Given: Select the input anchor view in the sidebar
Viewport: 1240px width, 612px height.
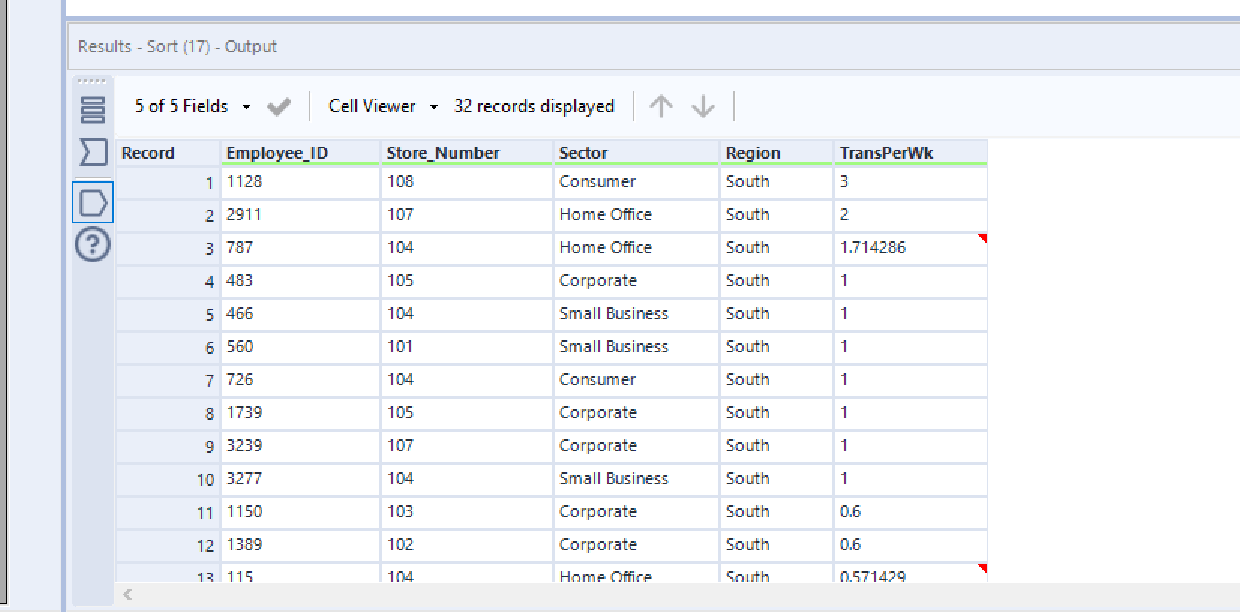Looking at the screenshot, I should (x=92, y=154).
